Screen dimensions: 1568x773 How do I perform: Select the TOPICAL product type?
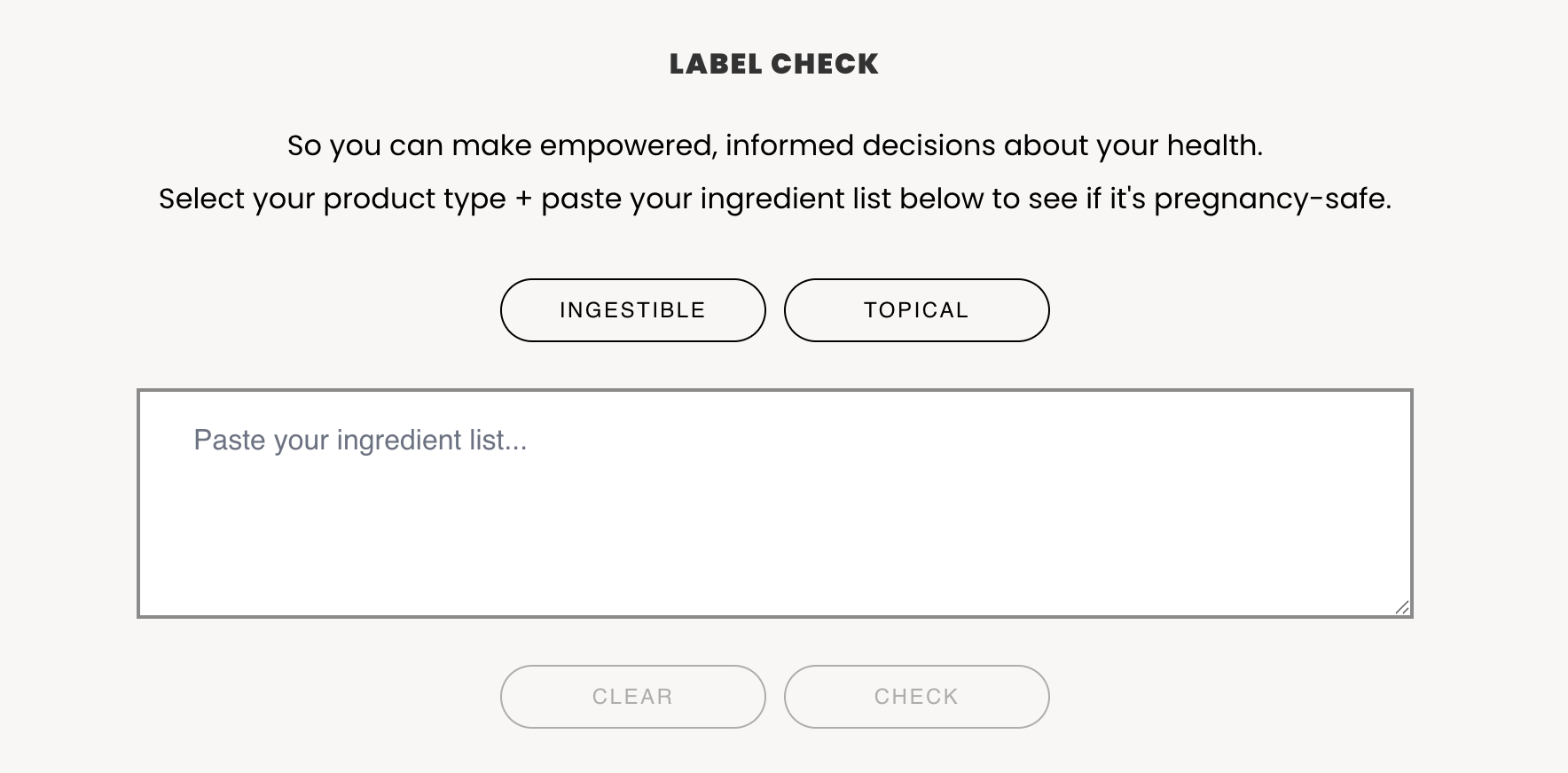[916, 310]
